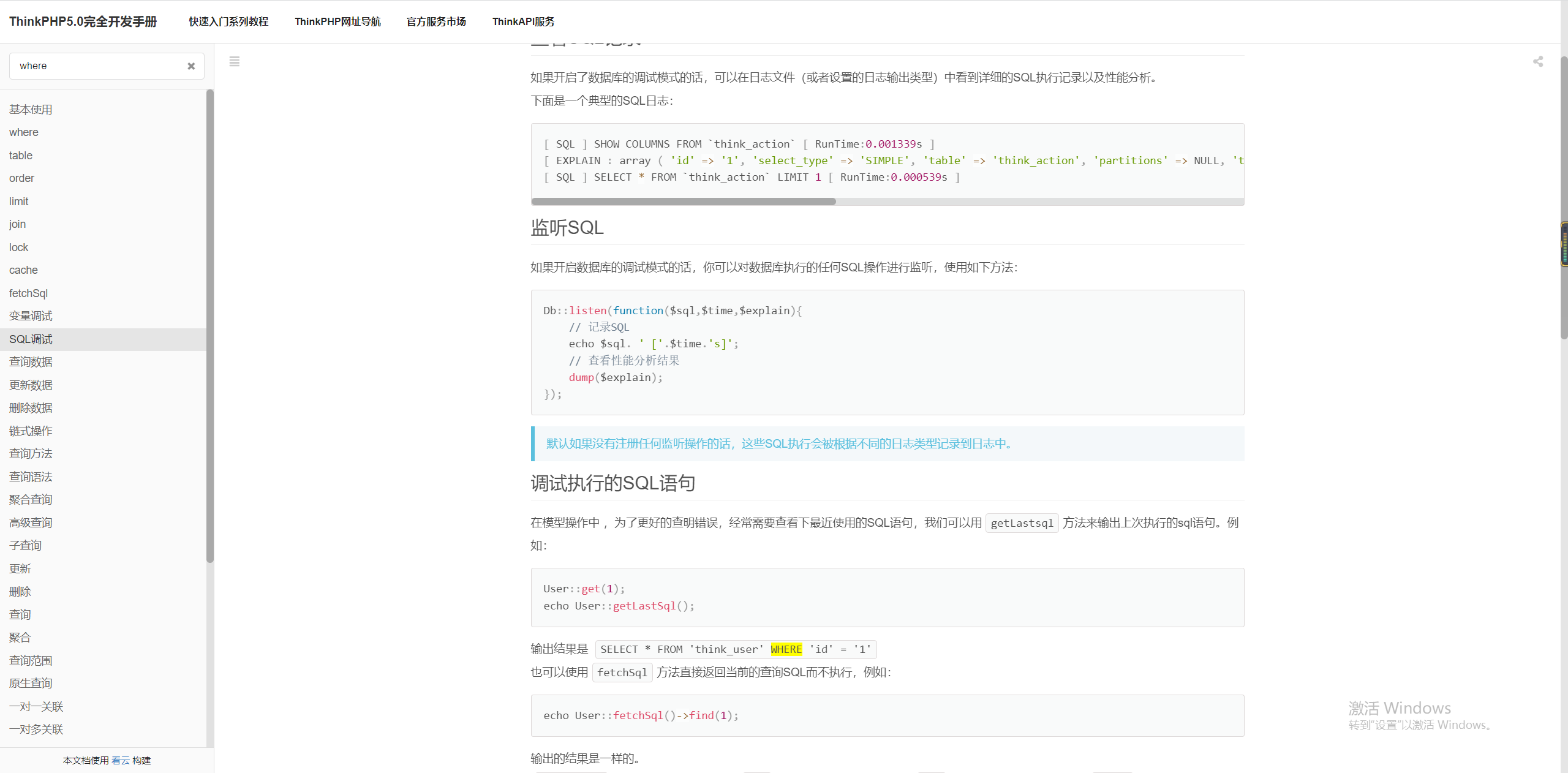Open 快速入门系列教程 in top navigation
1568x773 pixels.
pos(228,21)
